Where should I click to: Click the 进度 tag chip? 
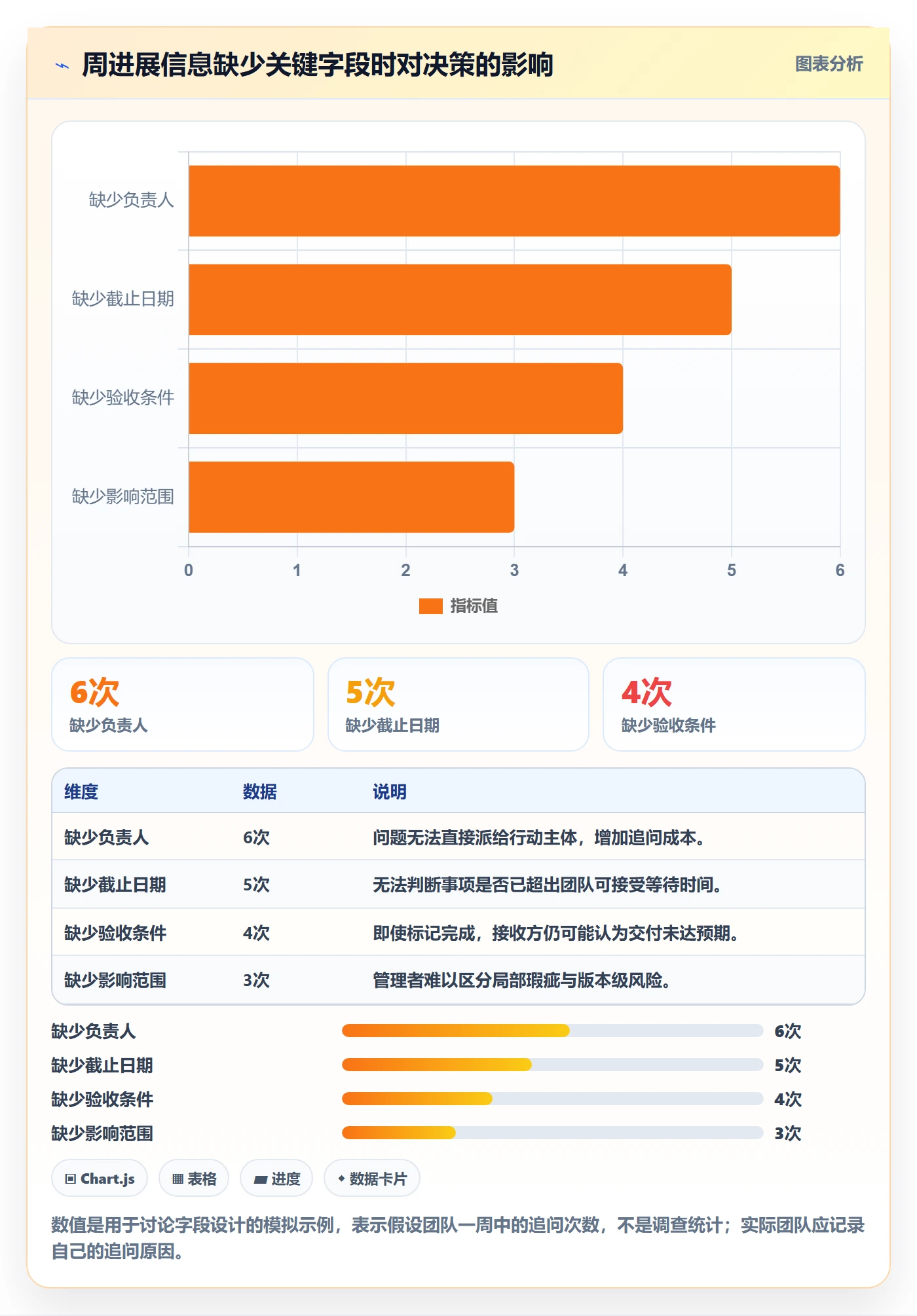tap(276, 1179)
